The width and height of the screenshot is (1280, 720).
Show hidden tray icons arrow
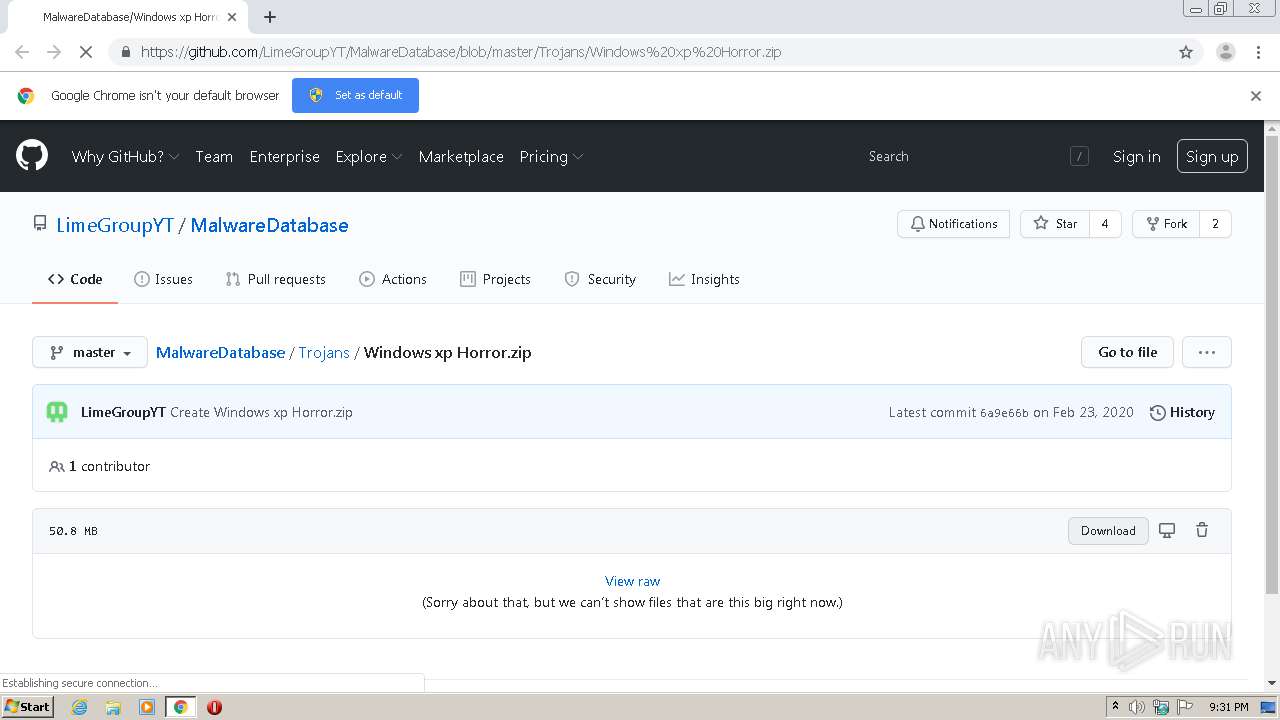[x=1115, y=707]
